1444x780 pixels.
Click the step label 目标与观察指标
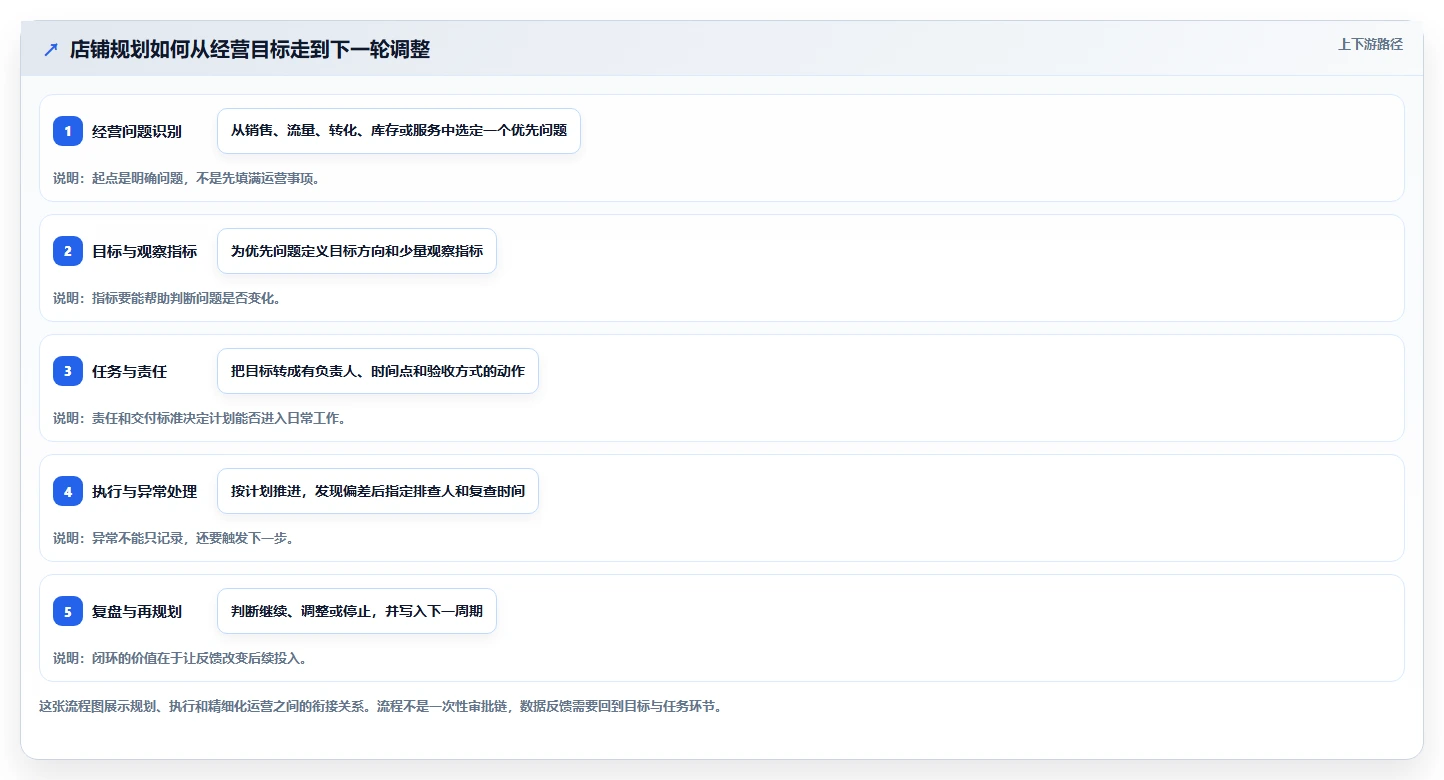[x=145, y=251]
